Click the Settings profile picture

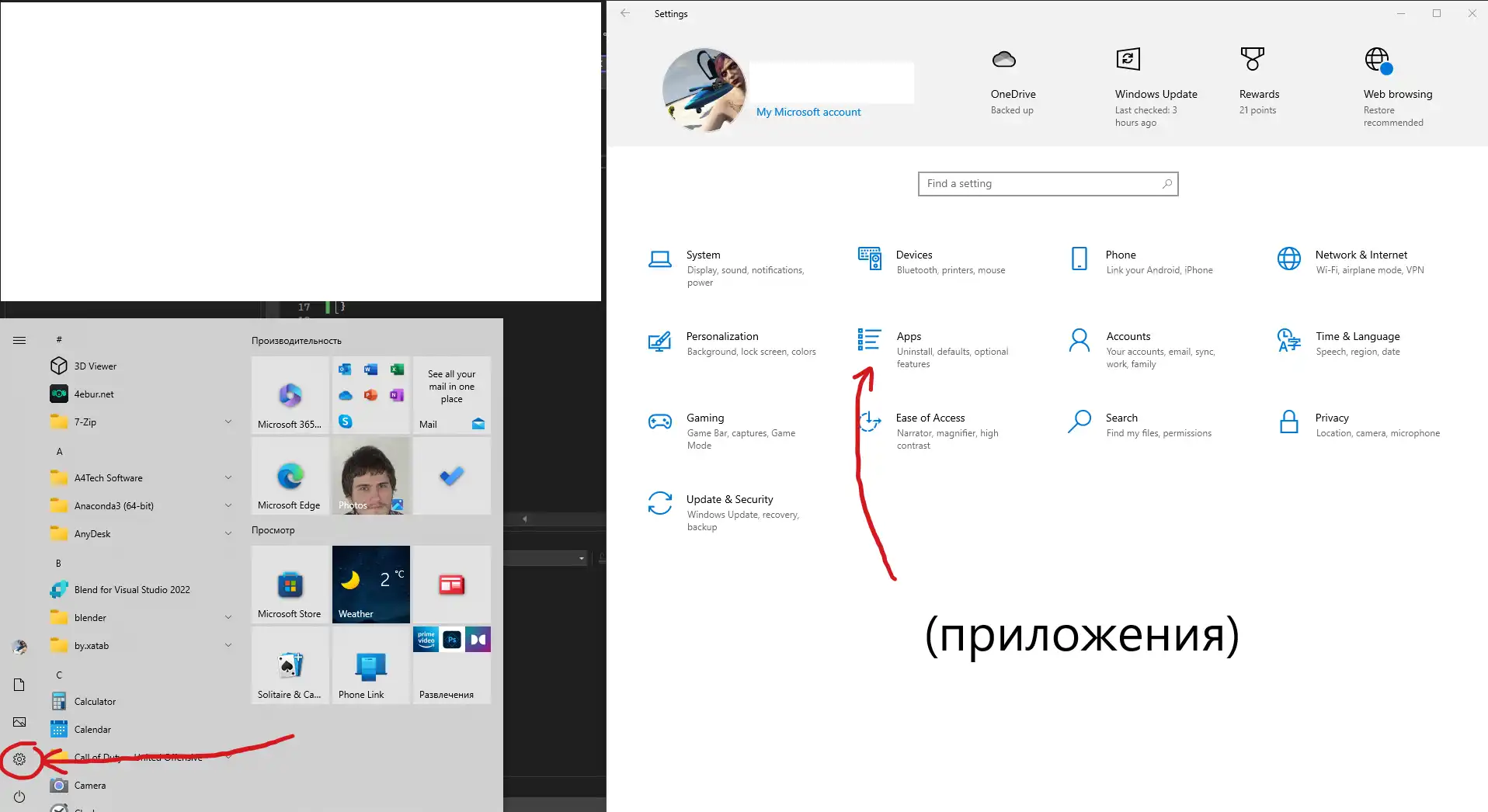pyautogui.click(x=704, y=90)
